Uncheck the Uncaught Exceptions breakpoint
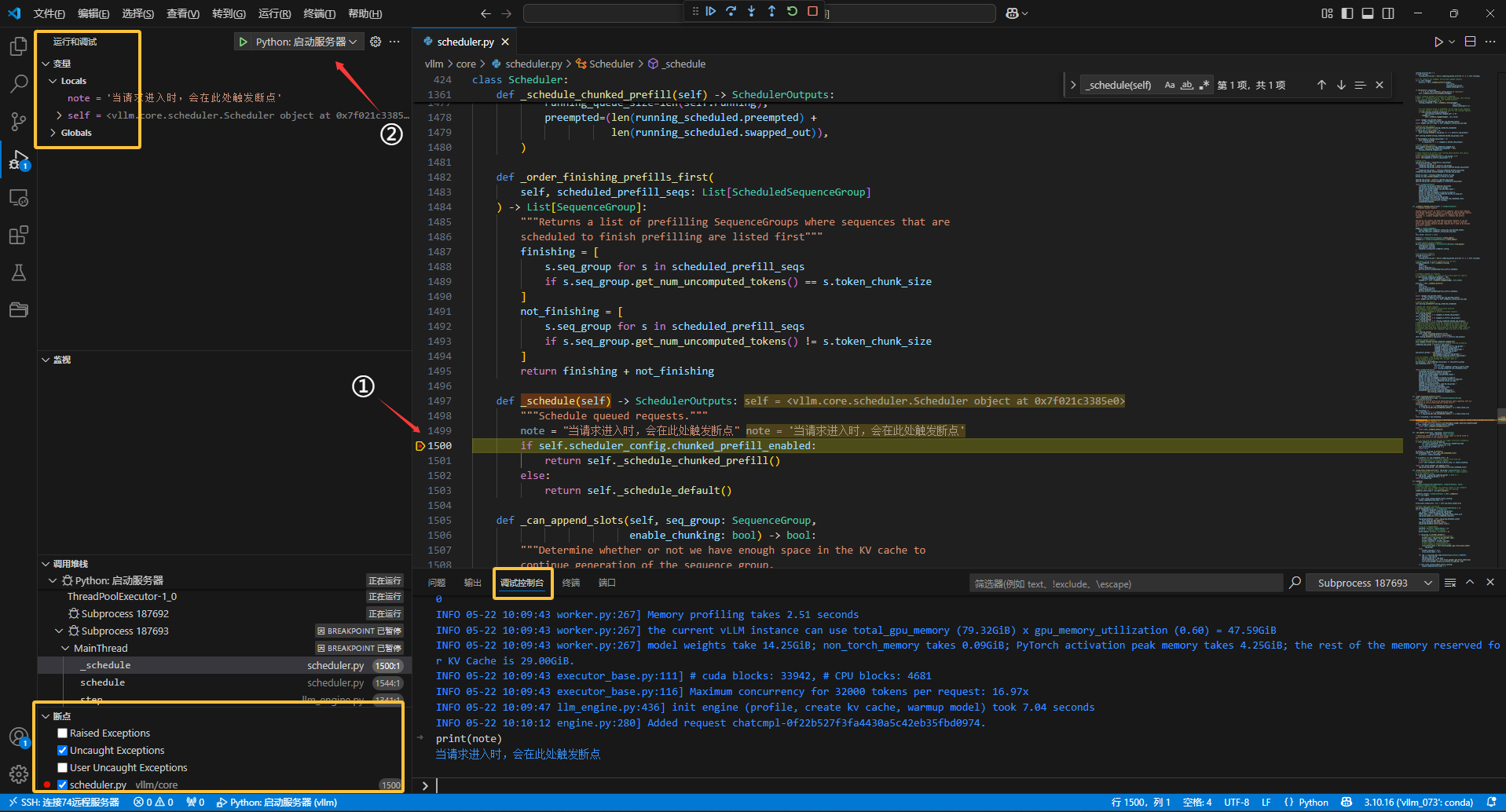The width and height of the screenshot is (1506, 812). tap(63, 751)
